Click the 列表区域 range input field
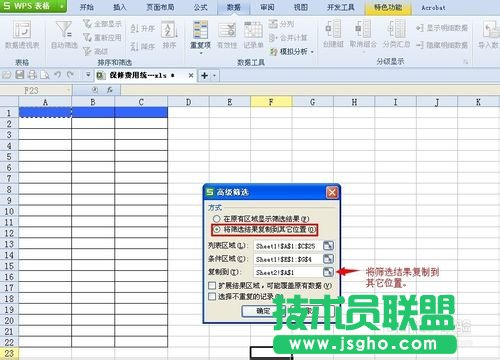This screenshot has height=360, width=500. [x=288, y=246]
